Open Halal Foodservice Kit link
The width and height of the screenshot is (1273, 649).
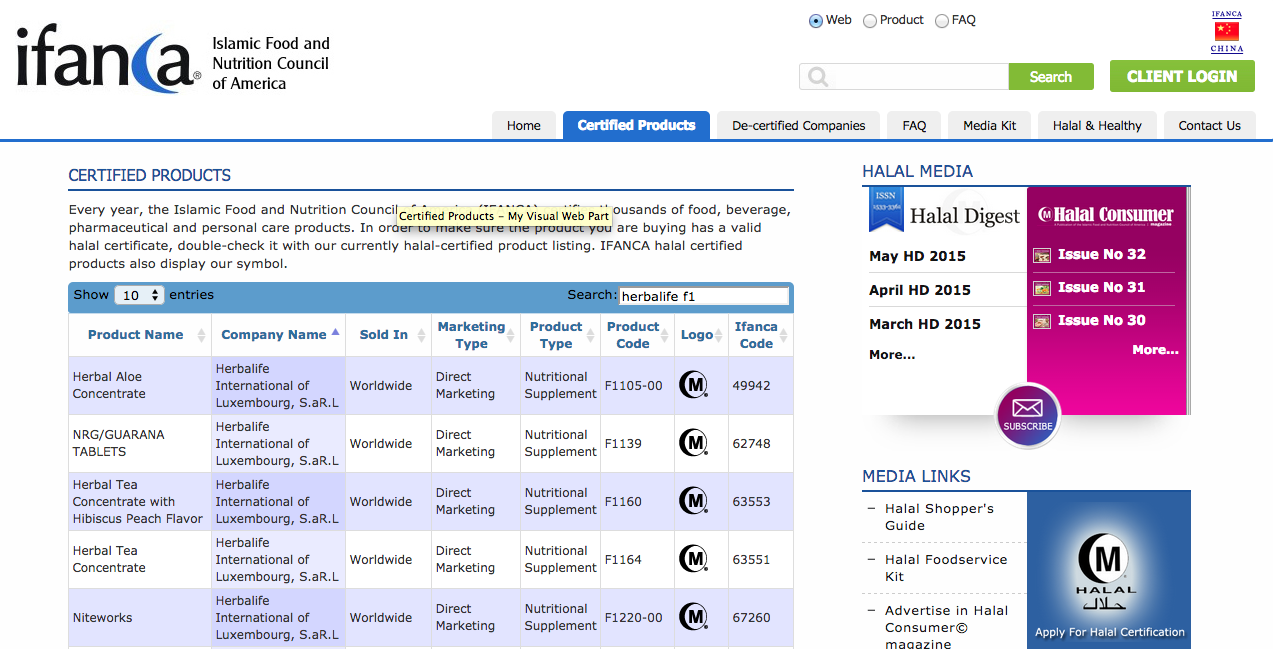pos(946,568)
